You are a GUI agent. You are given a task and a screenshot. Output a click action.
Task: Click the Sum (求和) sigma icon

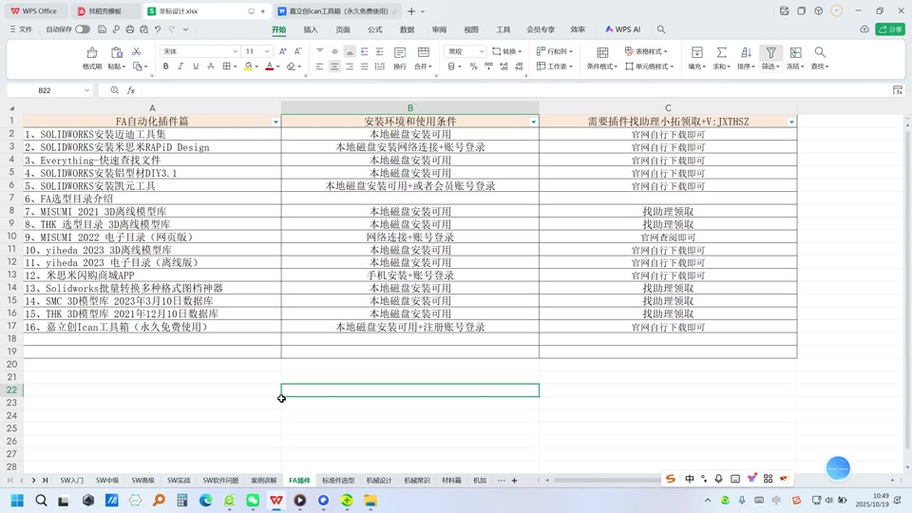(x=721, y=53)
